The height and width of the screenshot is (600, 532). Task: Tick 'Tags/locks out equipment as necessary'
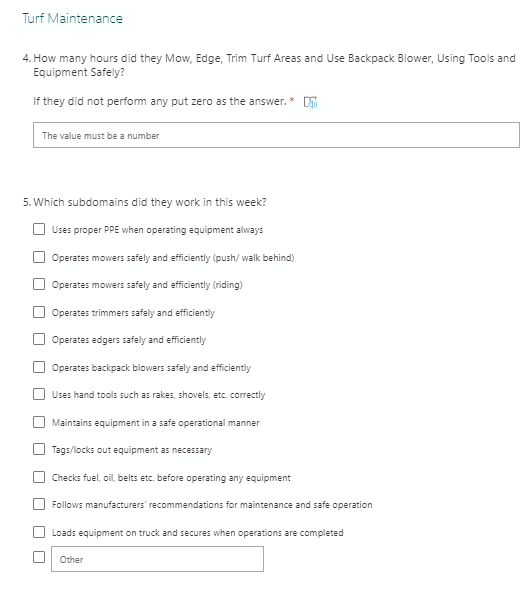[39, 449]
